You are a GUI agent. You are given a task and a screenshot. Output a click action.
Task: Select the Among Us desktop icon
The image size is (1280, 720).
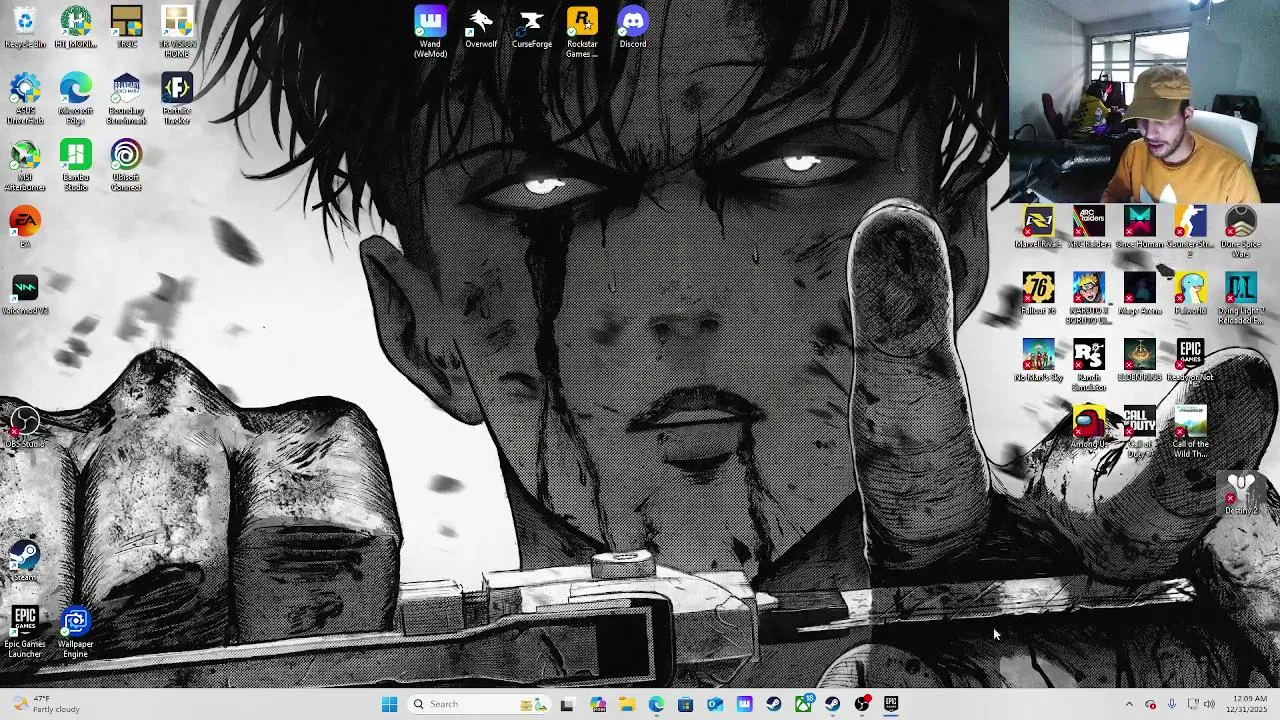tap(1089, 427)
